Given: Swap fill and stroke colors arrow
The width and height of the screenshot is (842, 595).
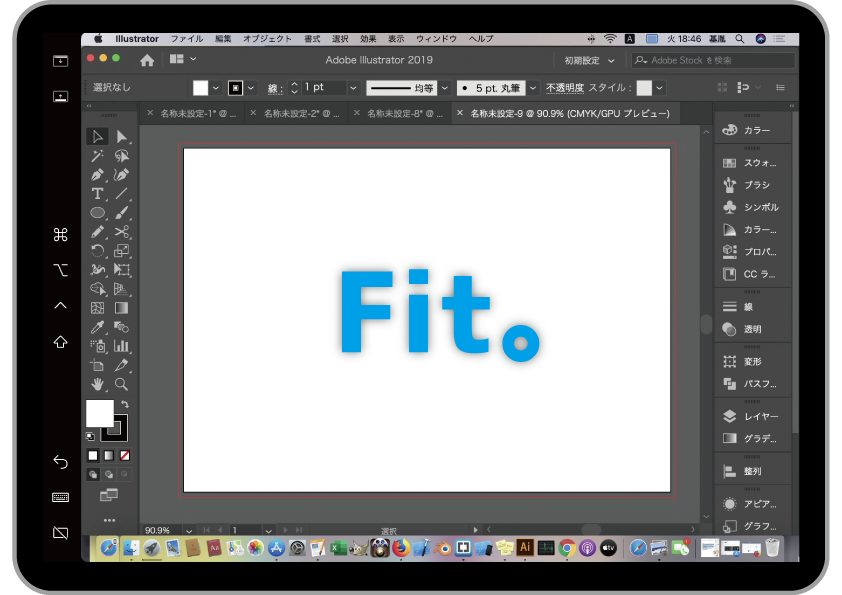Looking at the screenshot, I should click(x=125, y=405).
